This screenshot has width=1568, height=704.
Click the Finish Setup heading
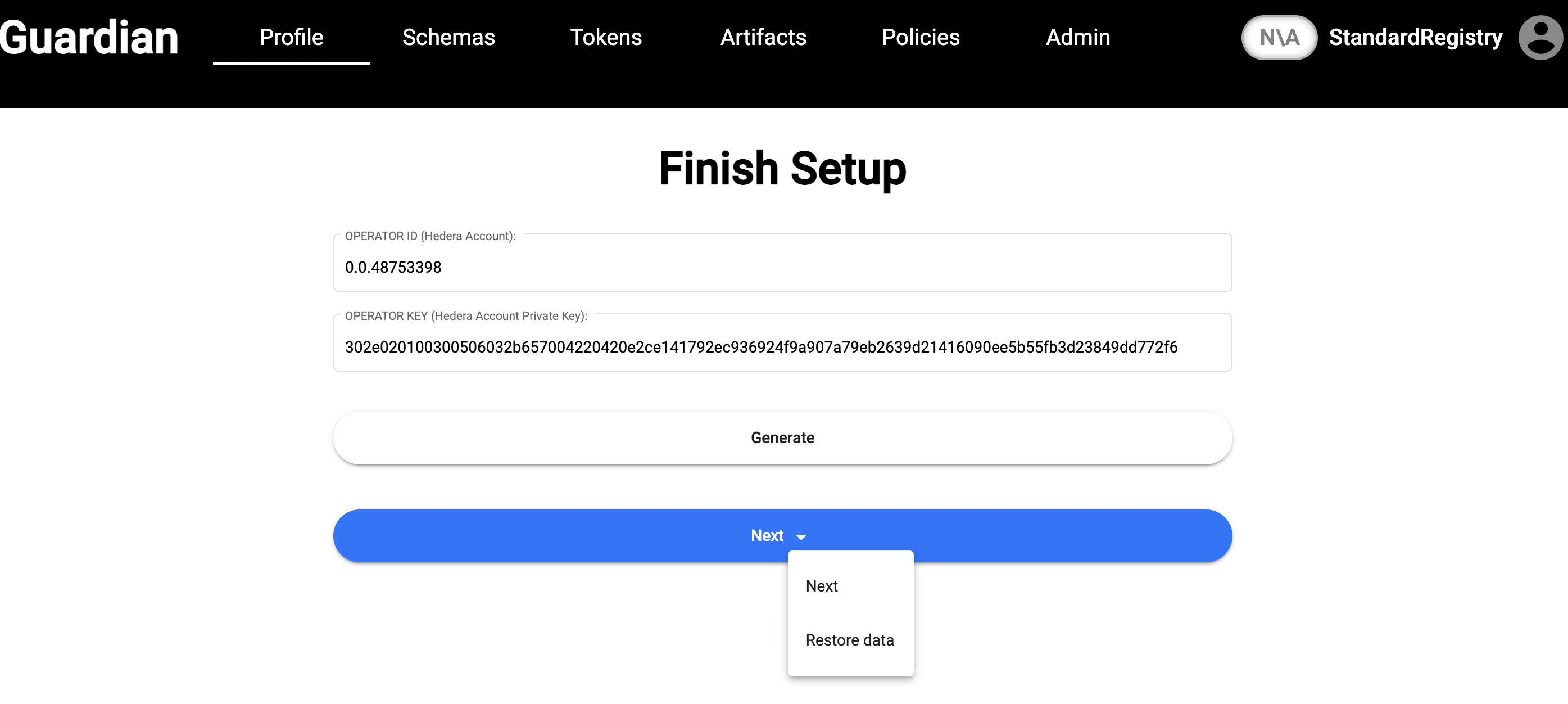pos(782,169)
